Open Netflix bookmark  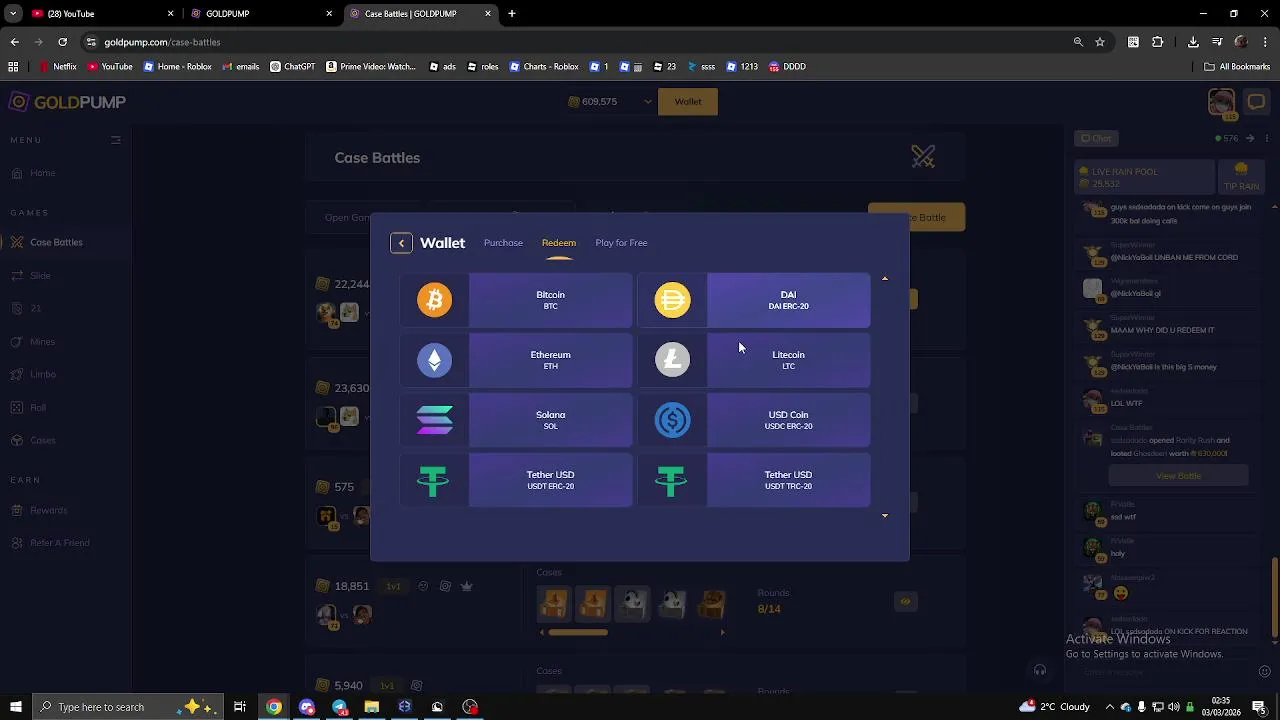(x=58, y=67)
